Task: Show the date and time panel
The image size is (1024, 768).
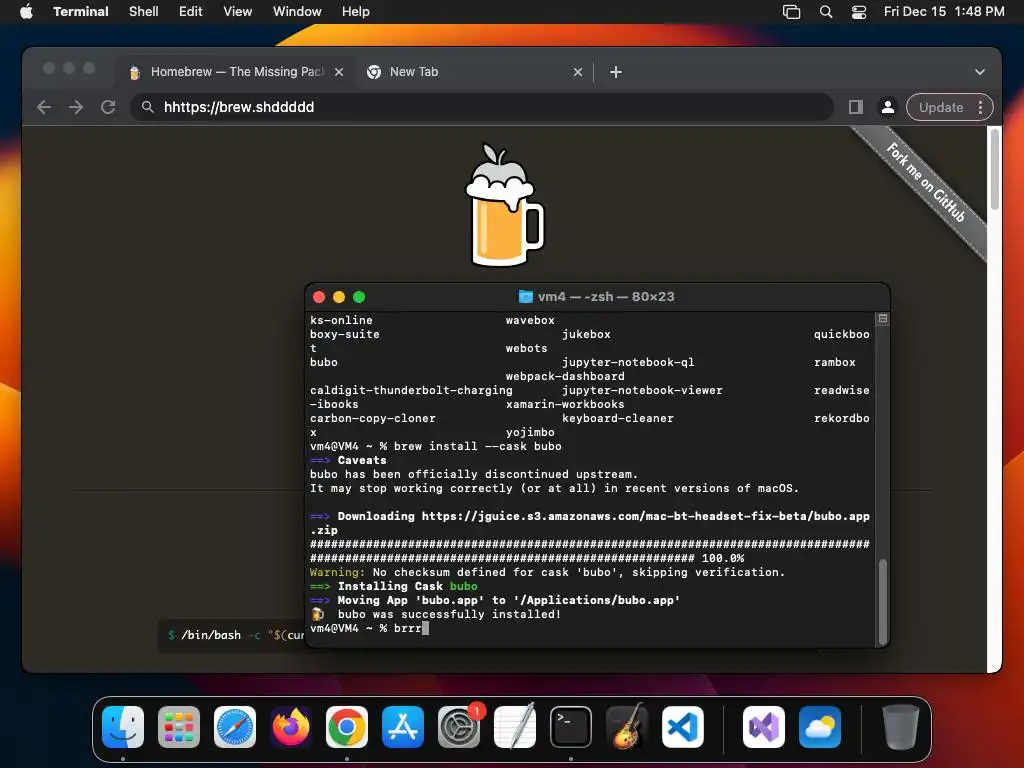Action: (x=944, y=11)
